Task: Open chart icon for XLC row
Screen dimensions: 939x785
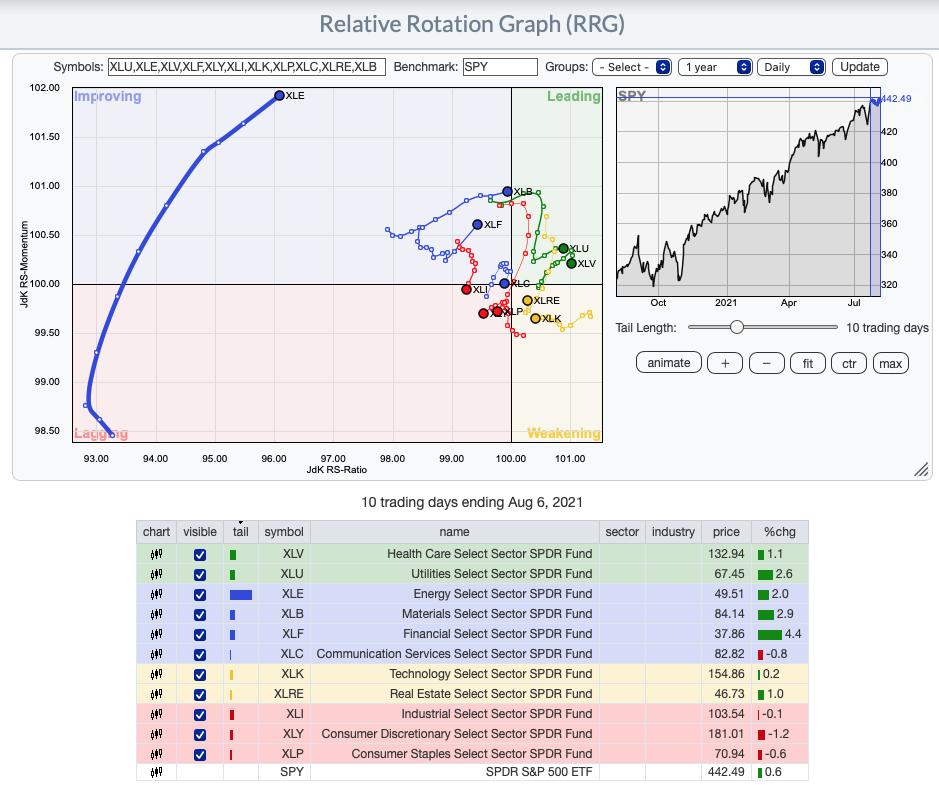Action: [156, 654]
